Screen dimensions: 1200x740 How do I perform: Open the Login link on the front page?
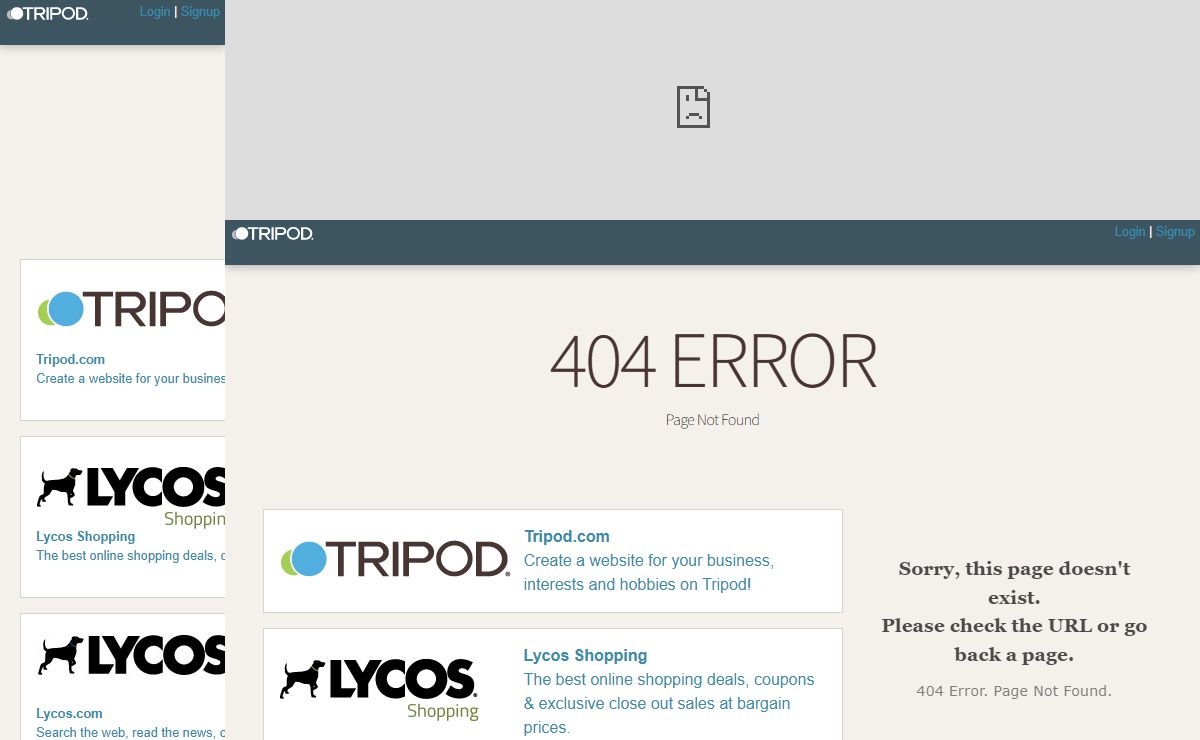pos(1130,232)
